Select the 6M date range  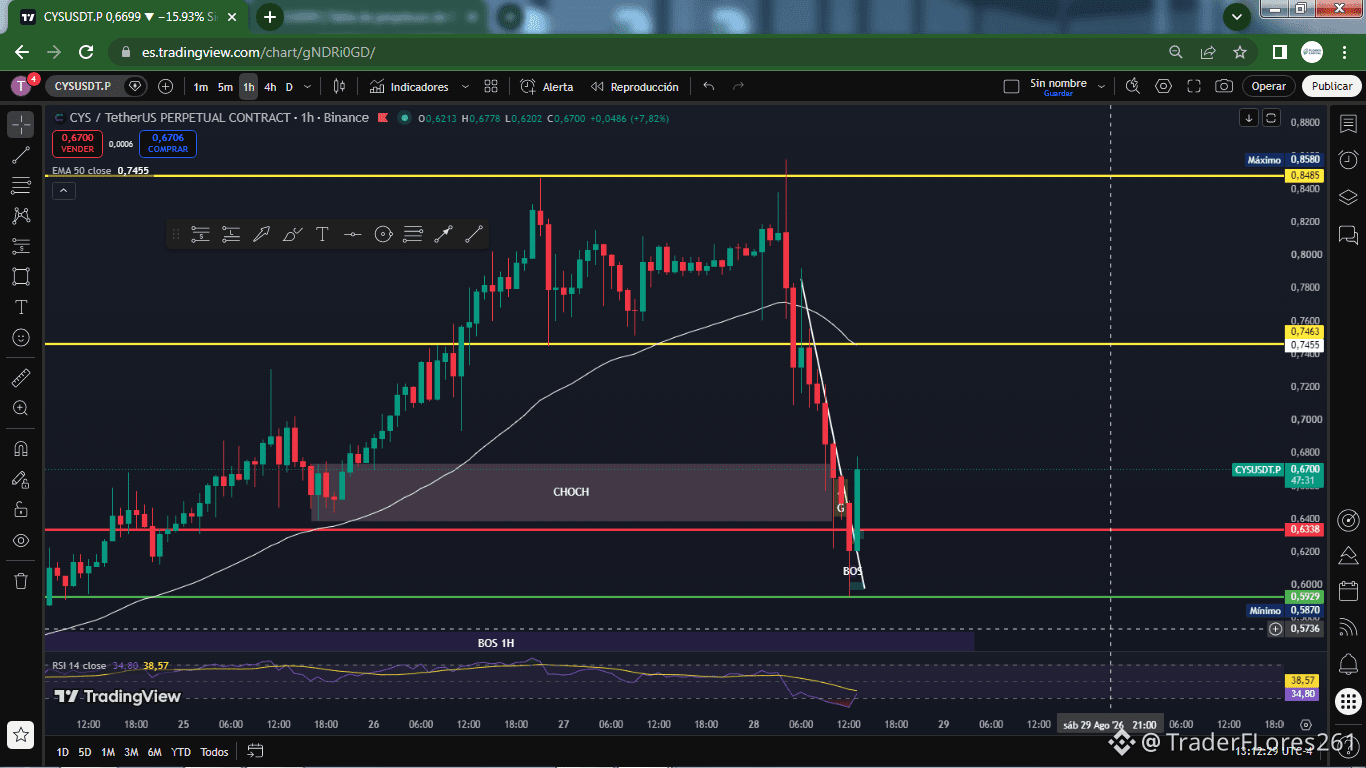coord(154,752)
